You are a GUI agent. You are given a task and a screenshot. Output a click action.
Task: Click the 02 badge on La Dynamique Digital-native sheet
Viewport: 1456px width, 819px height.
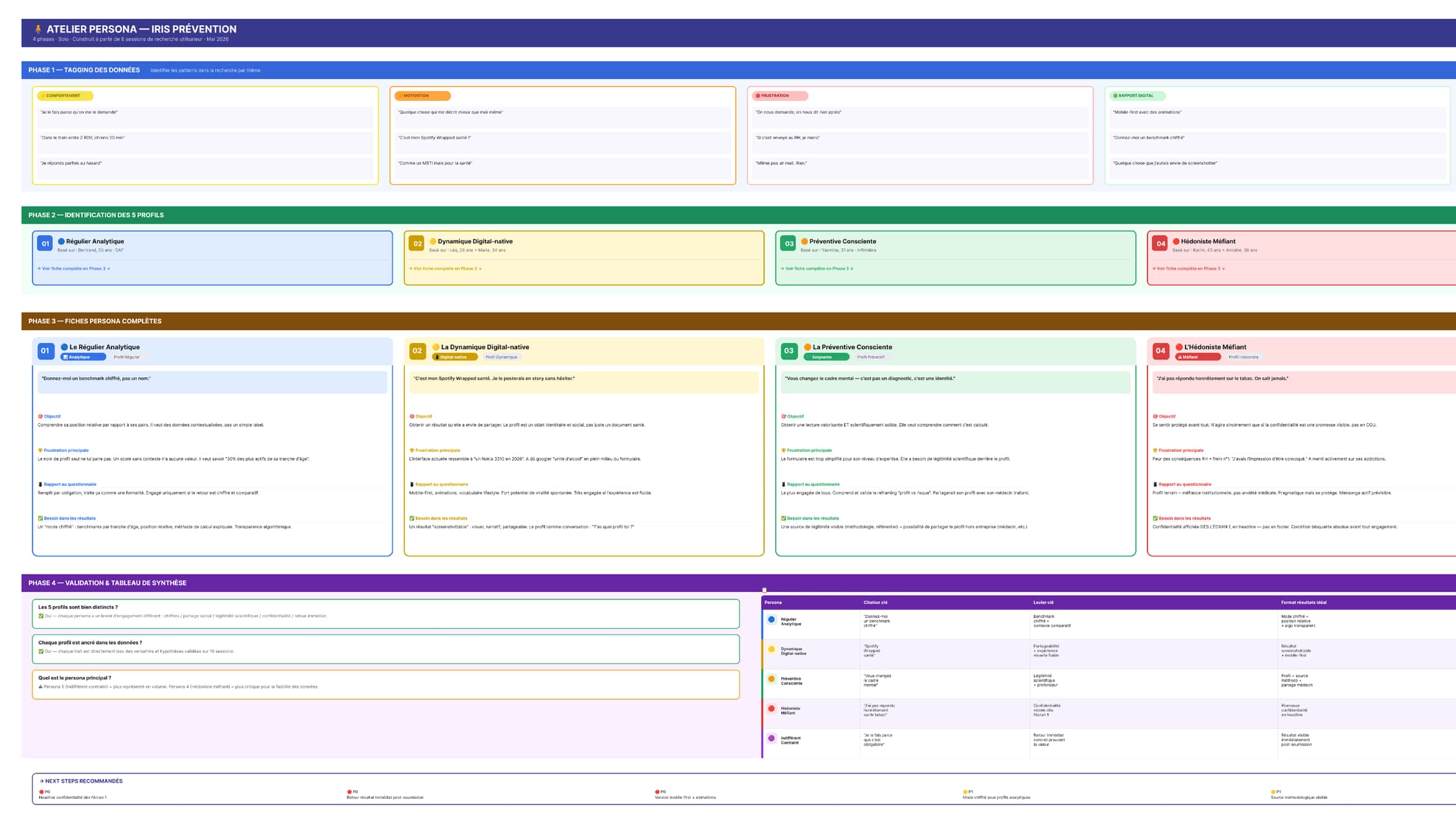[x=417, y=351]
